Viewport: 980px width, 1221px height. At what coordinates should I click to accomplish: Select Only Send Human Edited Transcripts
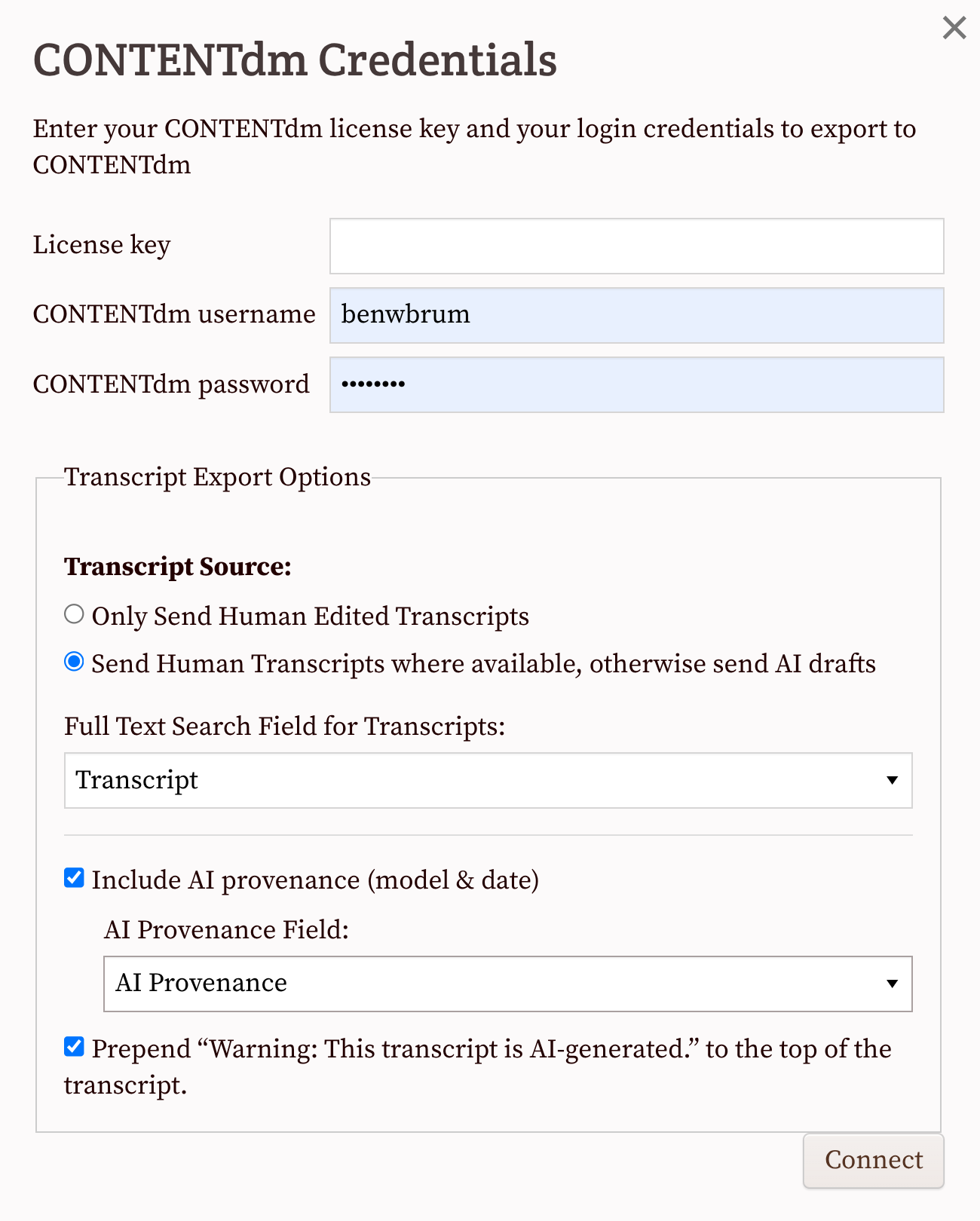click(x=74, y=614)
